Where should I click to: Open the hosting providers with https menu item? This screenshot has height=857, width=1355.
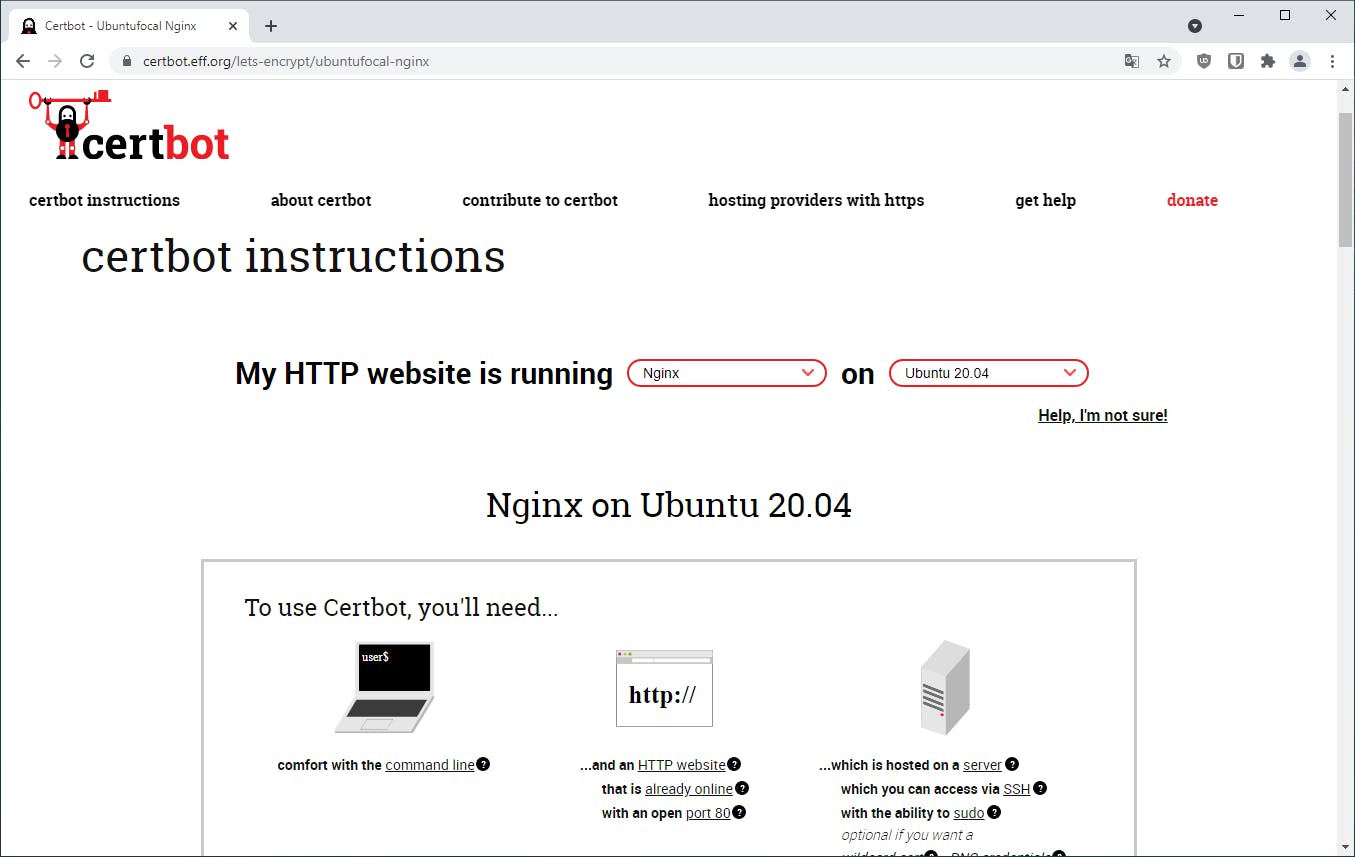pos(816,200)
